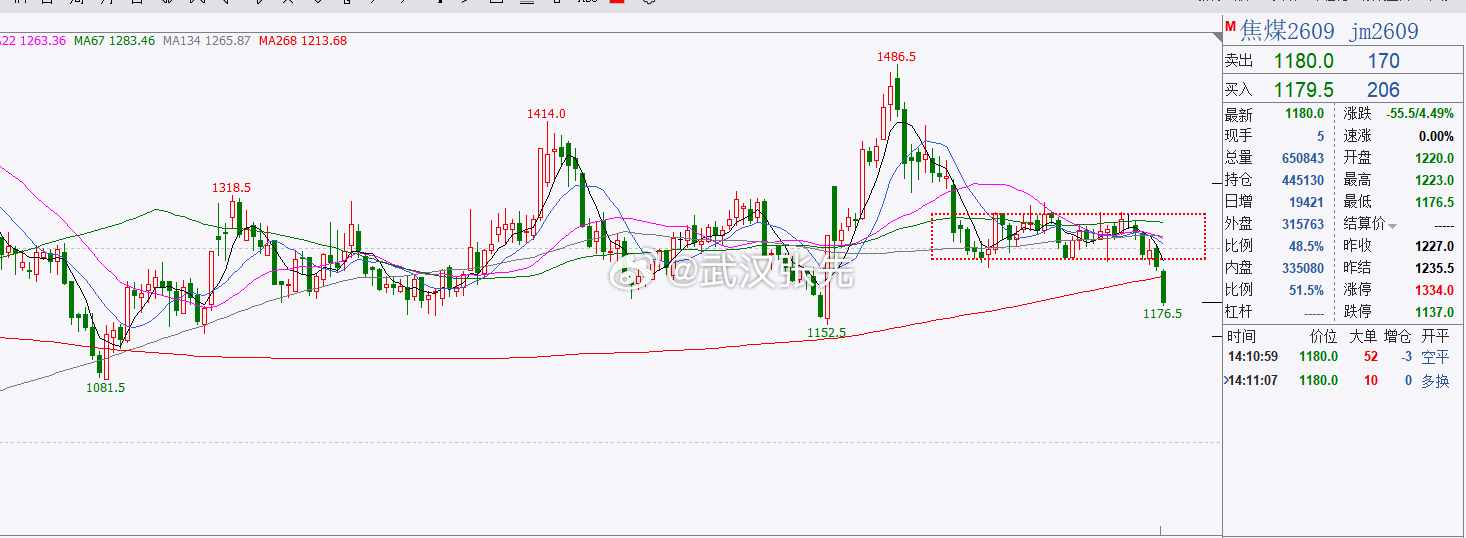Viewport: 1466px width, 538px height.
Task: Click the 开盘 value 1220.0
Action: 1434,158
